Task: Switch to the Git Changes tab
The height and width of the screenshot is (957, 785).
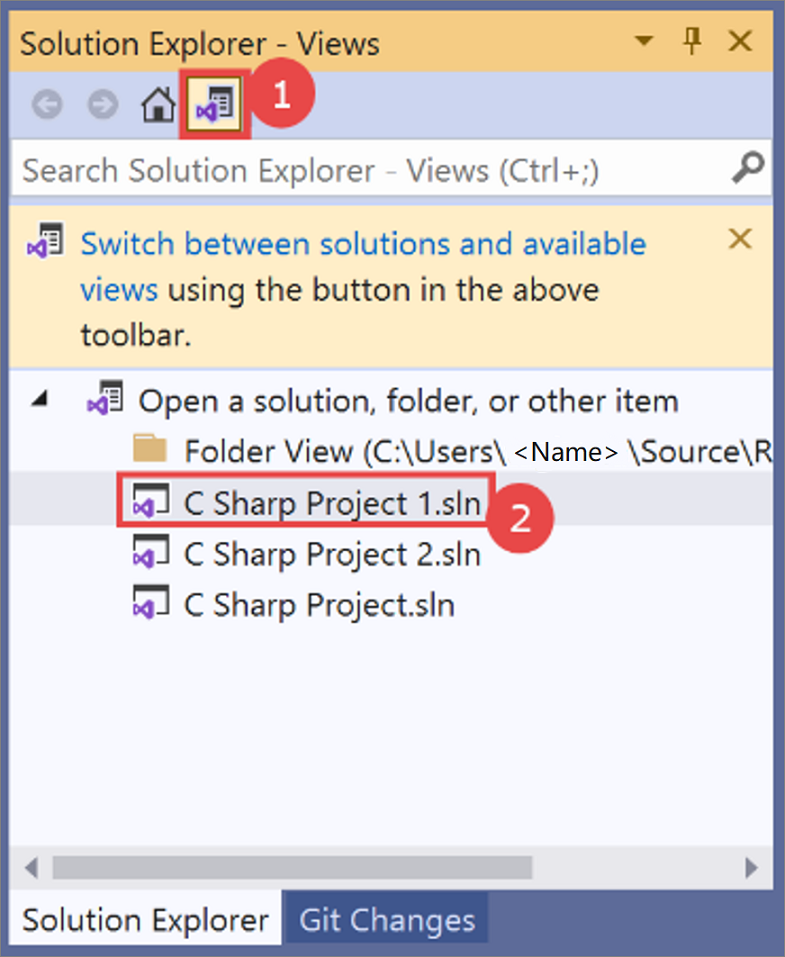Action: point(386,920)
